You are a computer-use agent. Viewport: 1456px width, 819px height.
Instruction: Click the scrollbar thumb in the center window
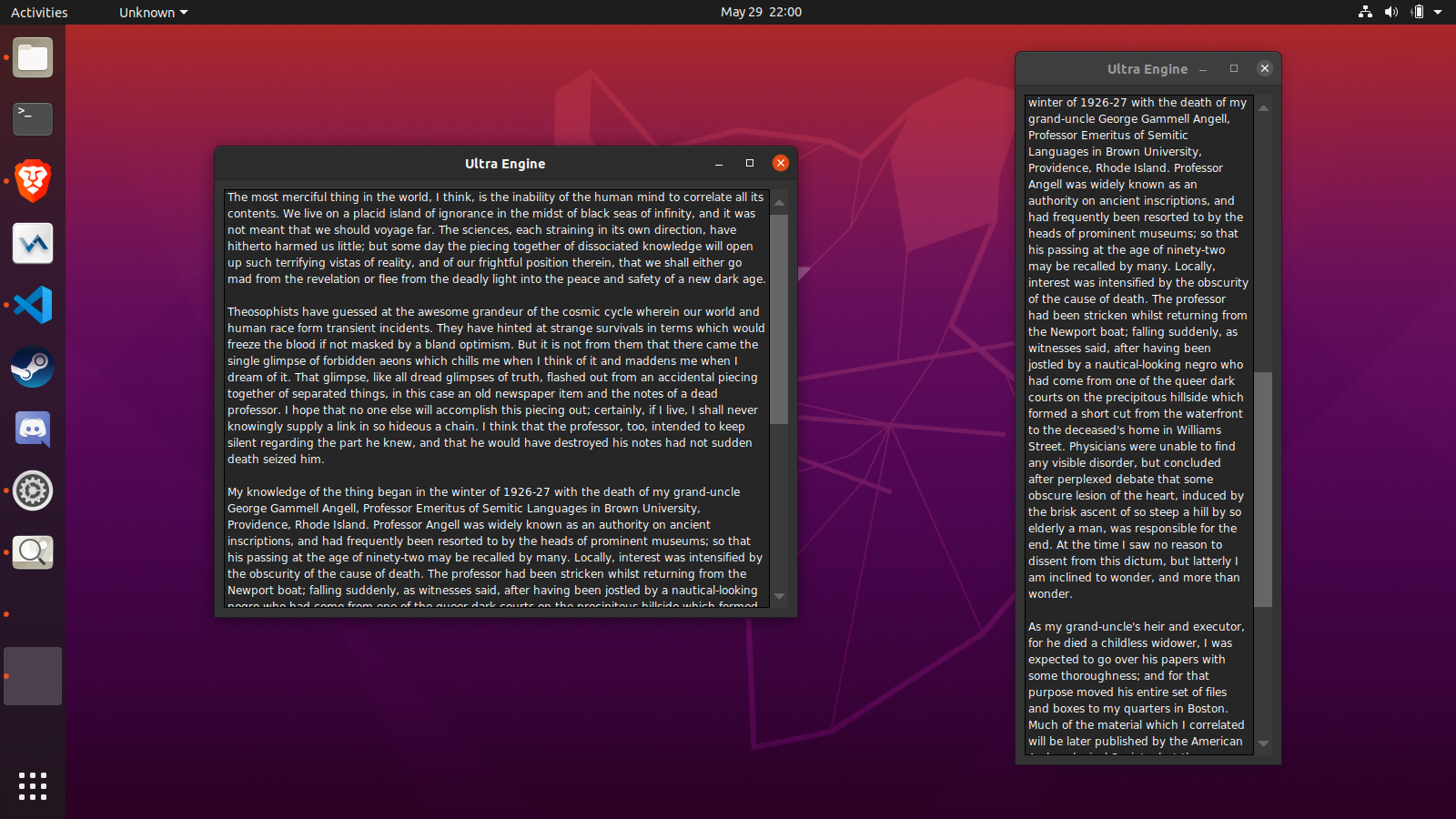click(x=779, y=318)
